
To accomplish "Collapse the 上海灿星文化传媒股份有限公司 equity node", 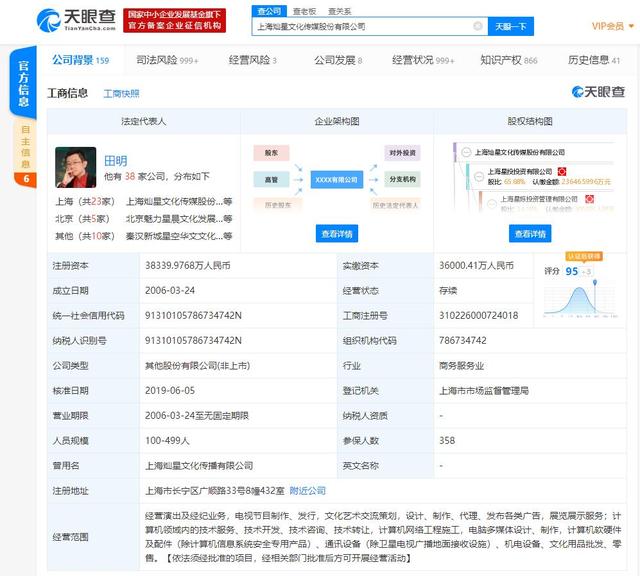I will pyautogui.click(x=466, y=152).
